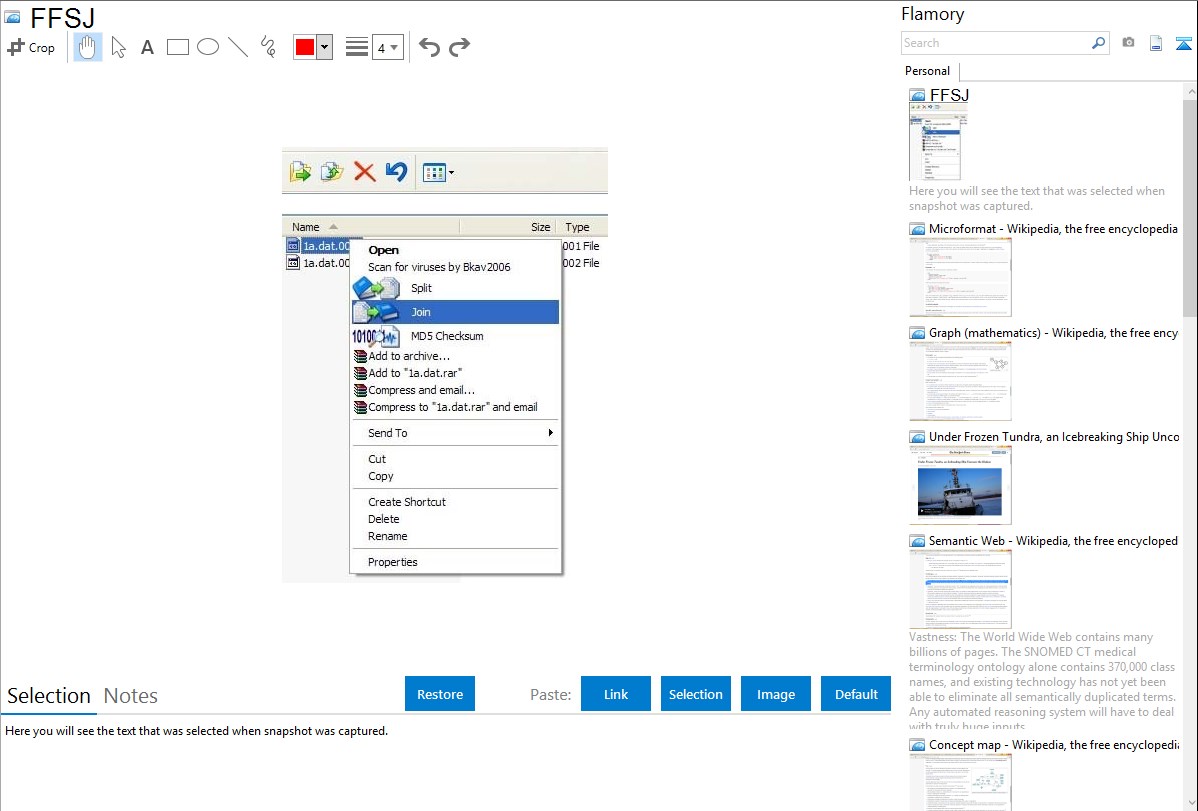1198x811 pixels.
Task: Select the hand pan tool
Action: [x=87, y=47]
